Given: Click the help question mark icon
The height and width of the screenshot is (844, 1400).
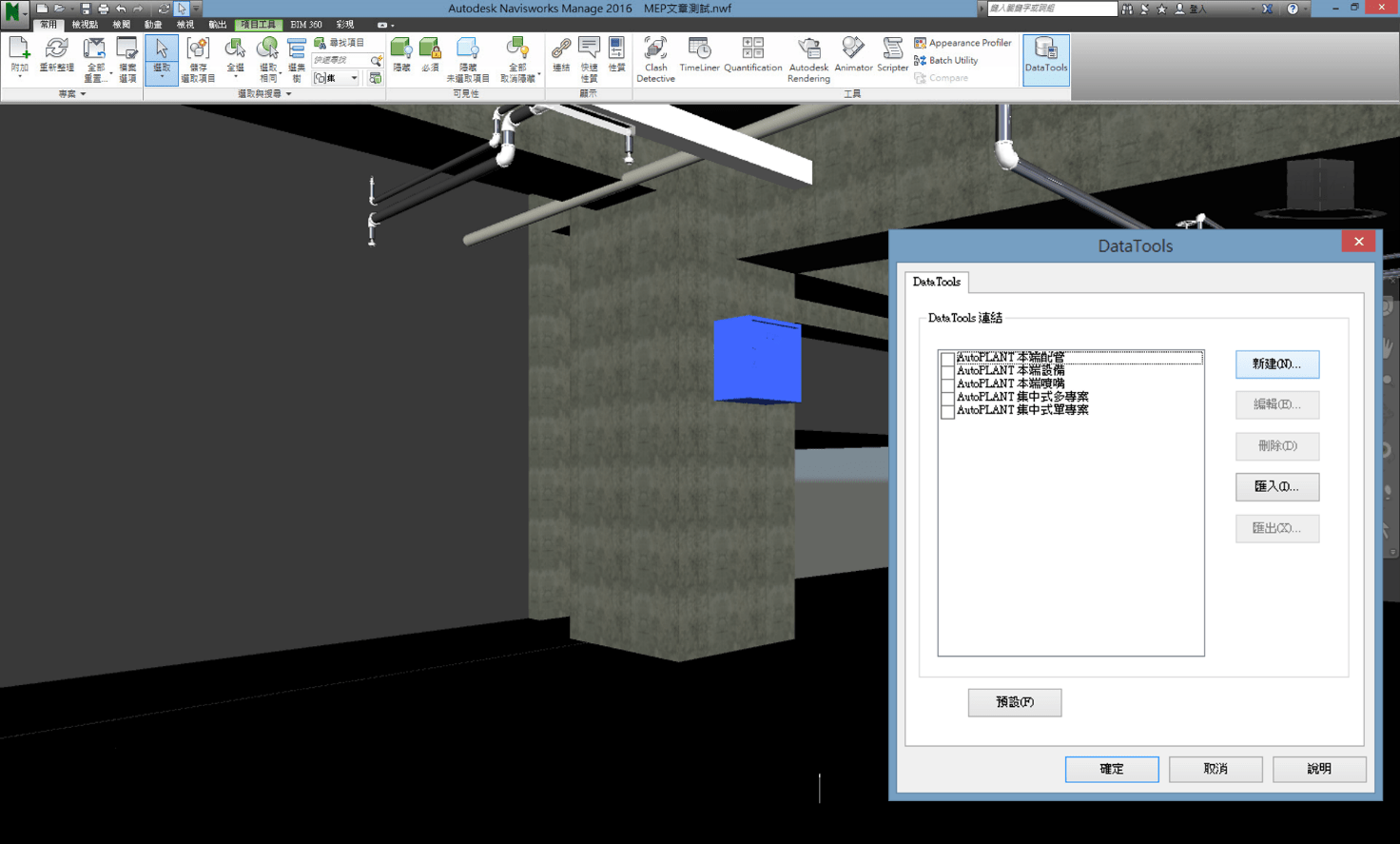Looking at the screenshot, I should (x=1293, y=9).
